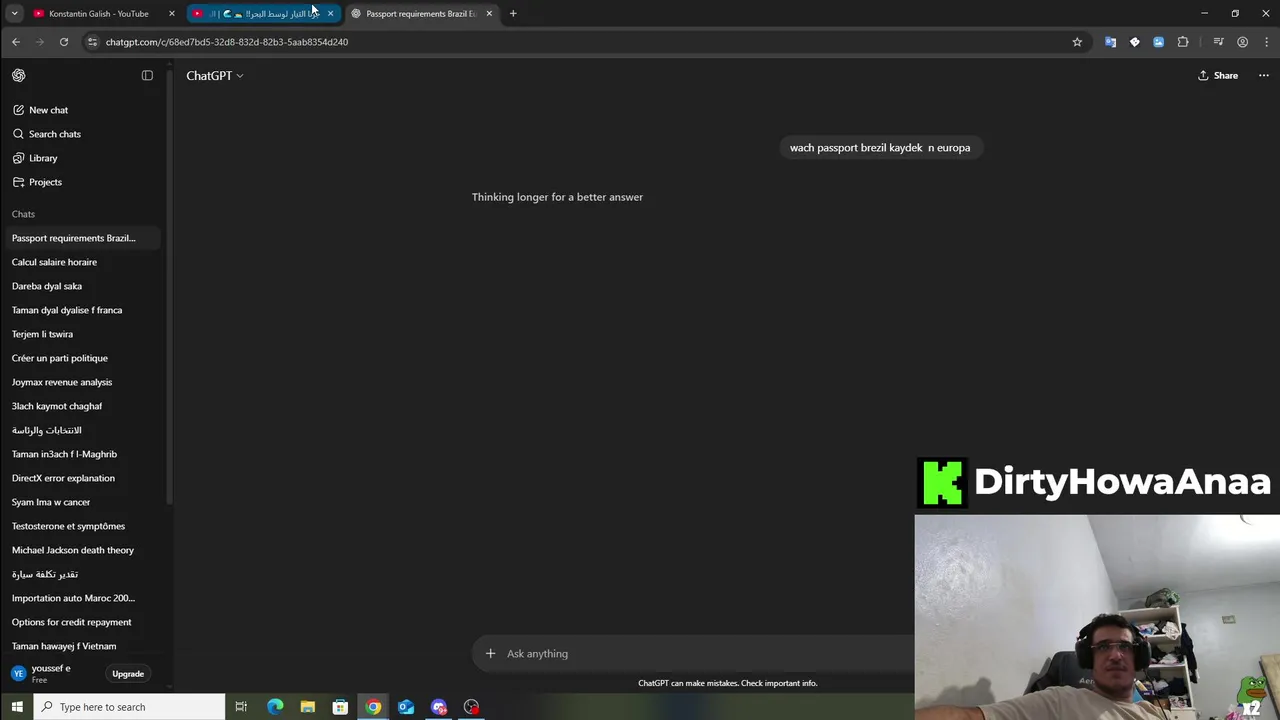View site information icon in address bar
1280x720 pixels.
click(93, 42)
